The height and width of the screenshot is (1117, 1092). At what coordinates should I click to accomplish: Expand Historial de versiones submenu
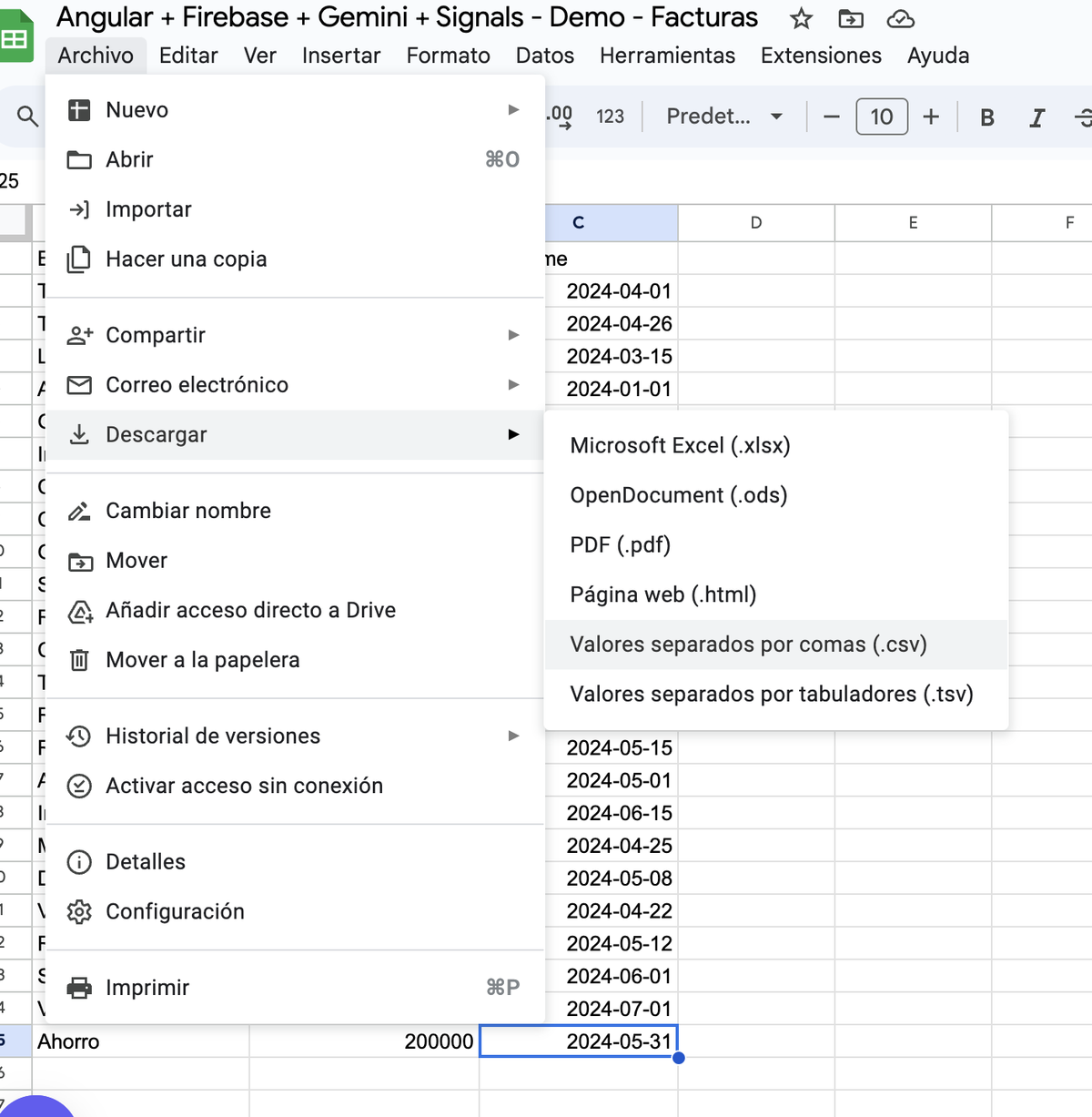pyautogui.click(x=295, y=736)
